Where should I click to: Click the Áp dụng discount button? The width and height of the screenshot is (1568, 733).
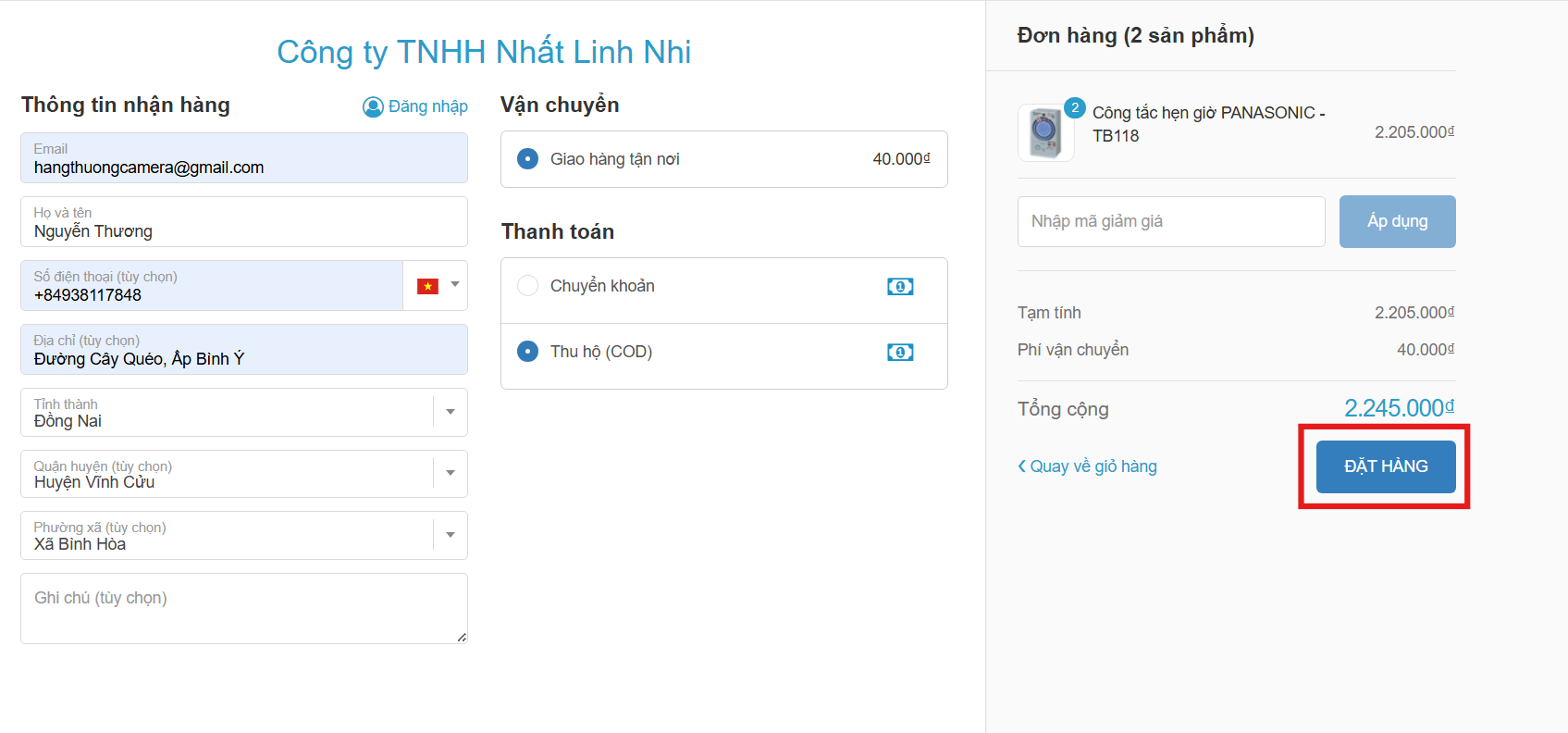[x=1397, y=221]
